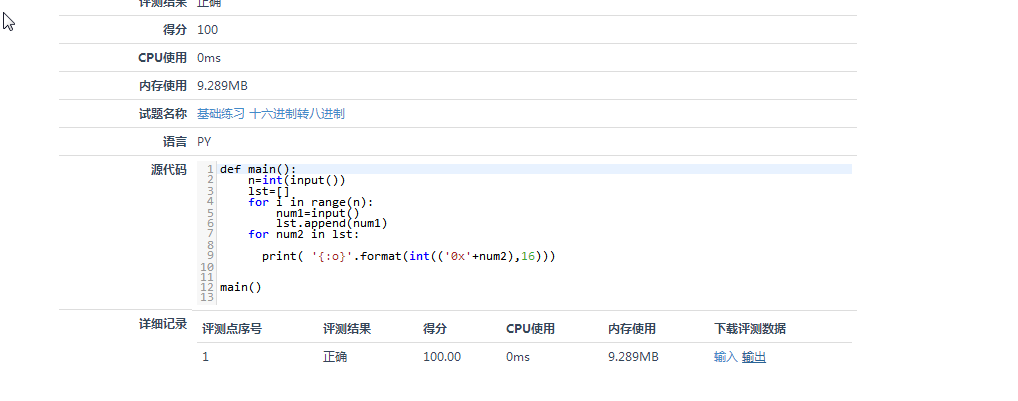Click code line 'lst=[]'
This screenshot has height=401, width=1018.
click(x=269, y=191)
